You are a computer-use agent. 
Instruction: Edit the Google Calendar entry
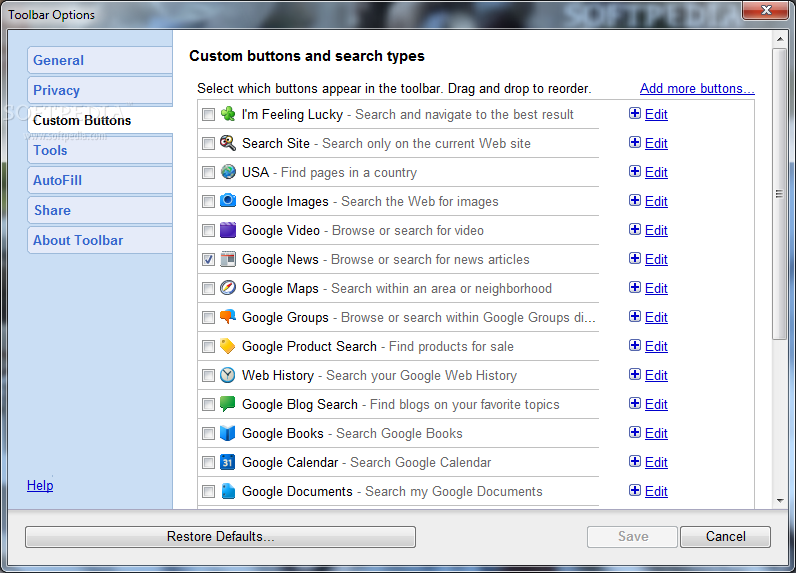pos(656,462)
